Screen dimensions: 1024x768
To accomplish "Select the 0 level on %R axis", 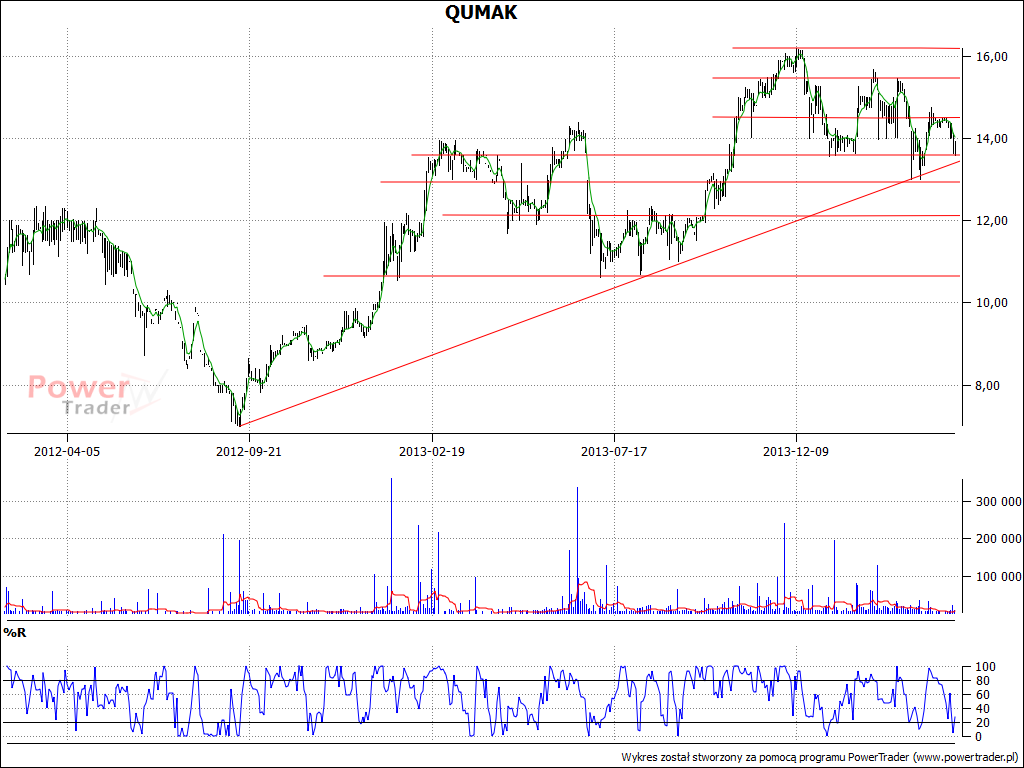I will coord(978,736).
